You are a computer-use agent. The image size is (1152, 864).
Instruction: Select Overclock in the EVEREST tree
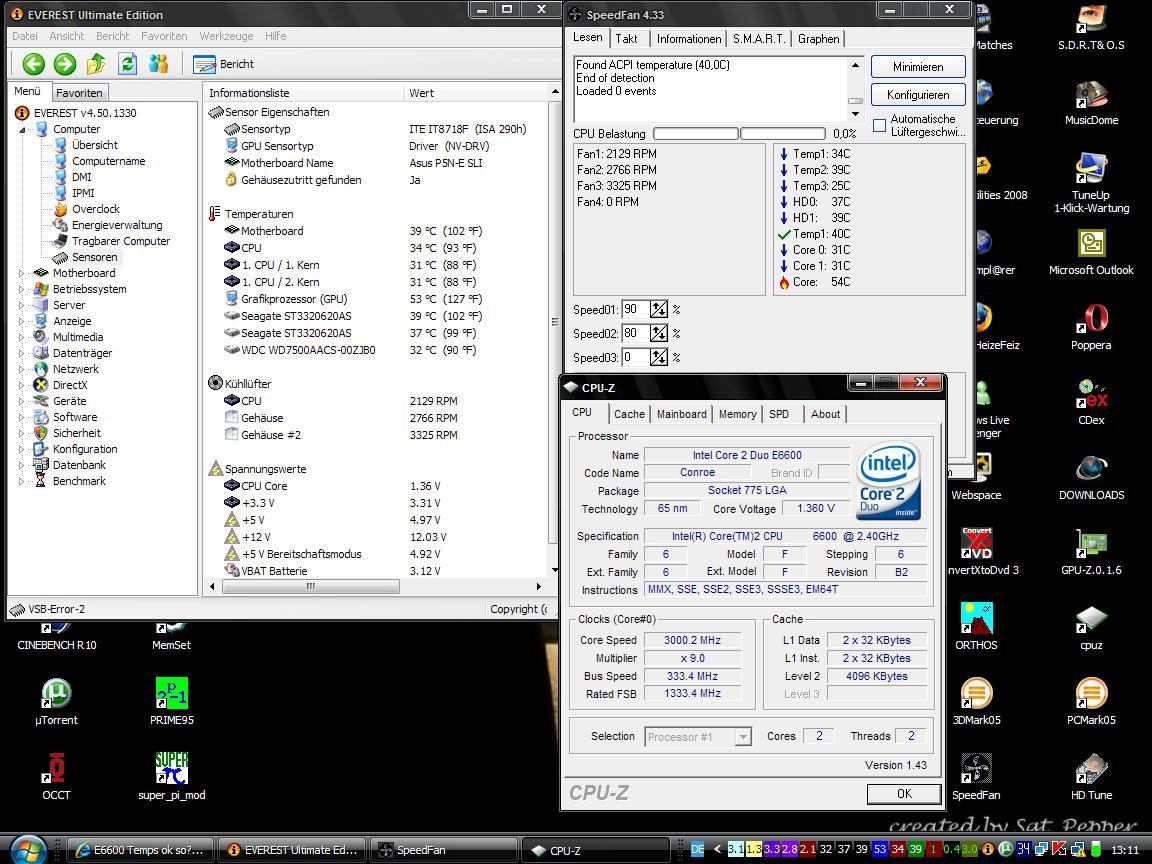96,209
